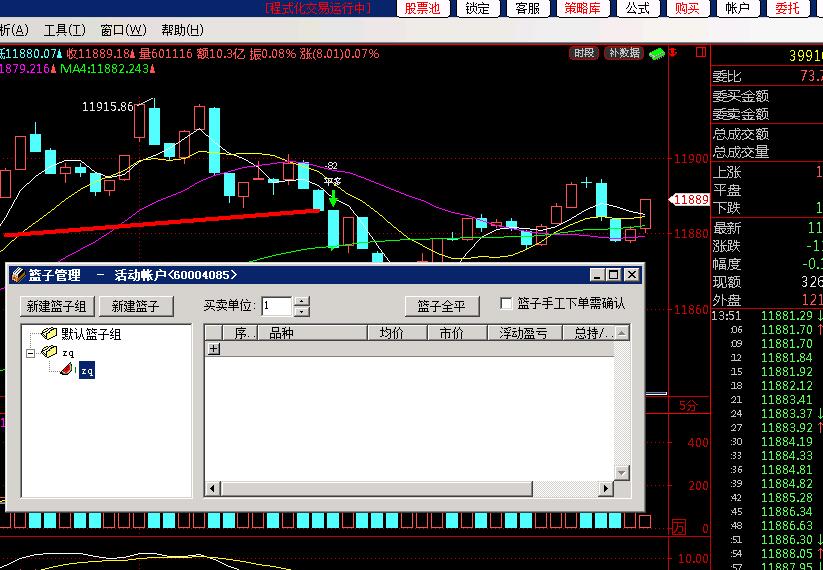Open the 帐户 tab
This screenshot has width=823, height=570.
pos(737,8)
